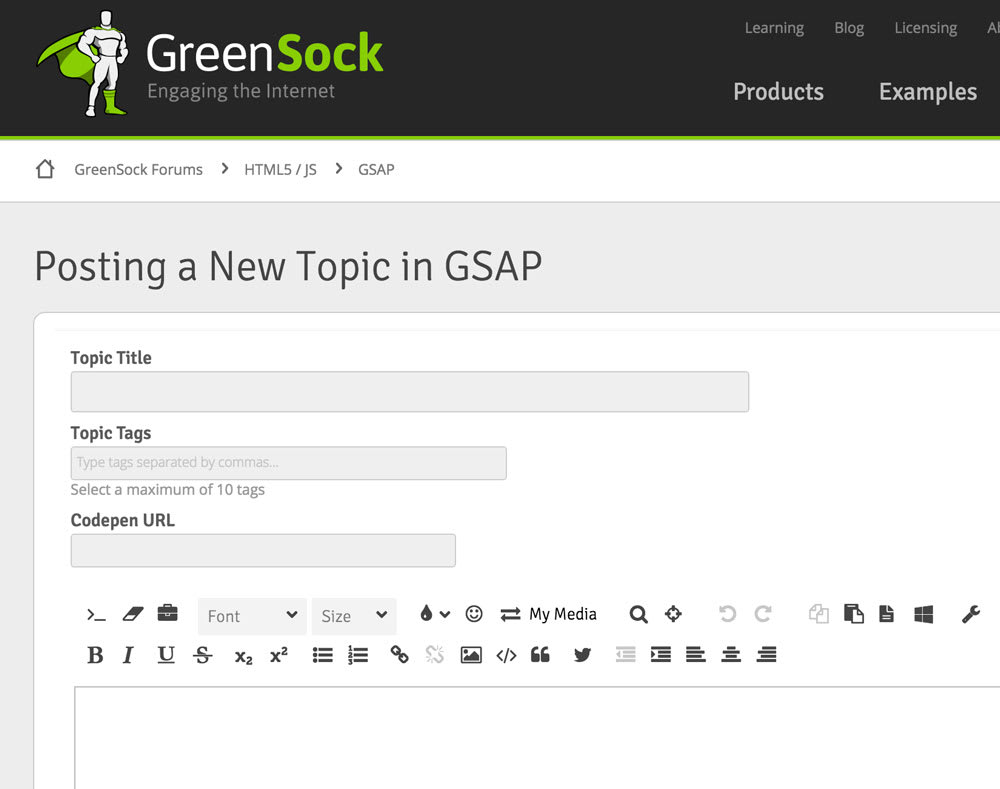Viewport: 1000px width, 789px height.
Task: Toggle Bold formatting
Action: [x=96, y=655]
